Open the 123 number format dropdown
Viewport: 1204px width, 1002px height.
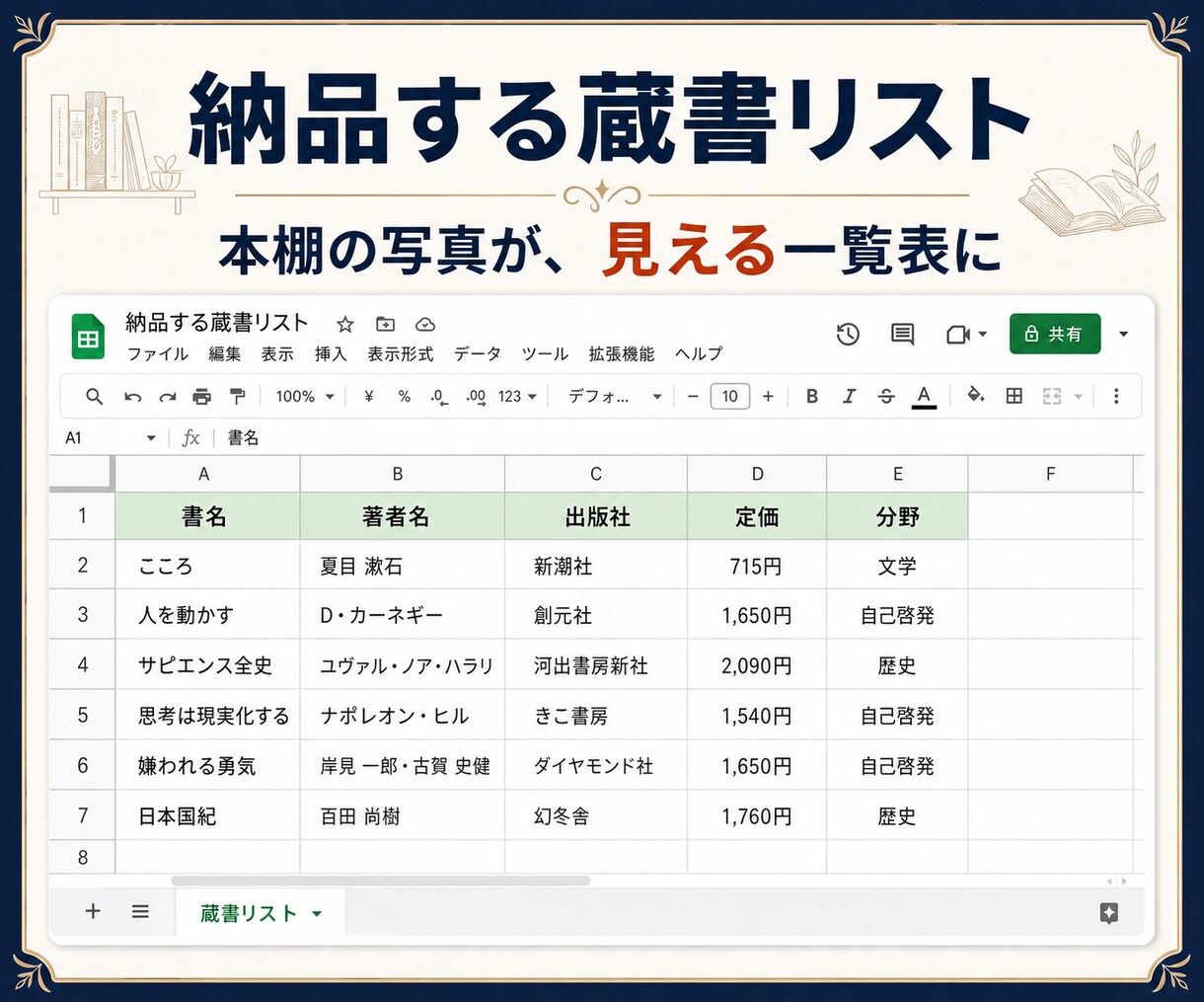pyautogui.click(x=517, y=396)
